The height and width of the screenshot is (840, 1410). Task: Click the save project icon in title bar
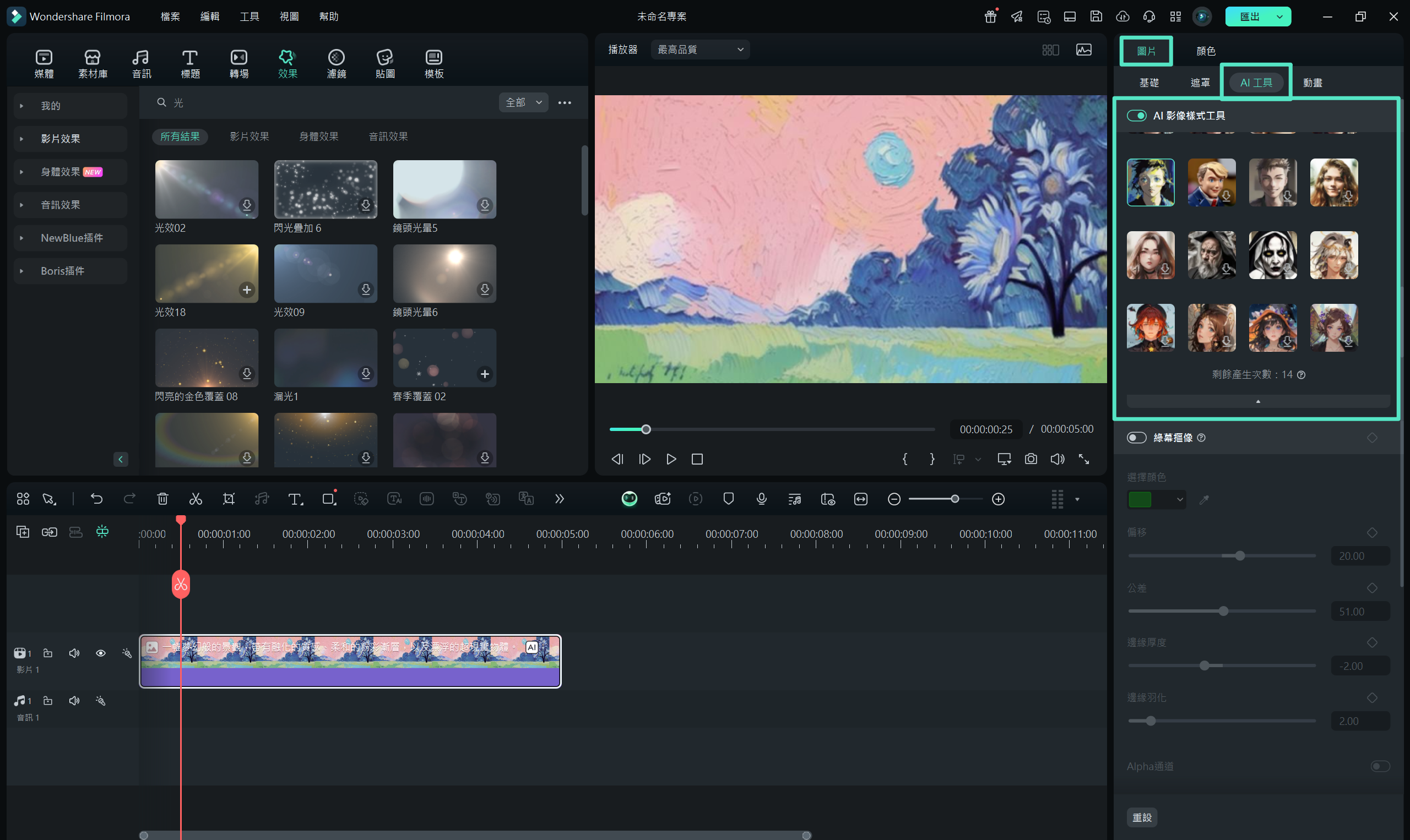[x=1096, y=17]
